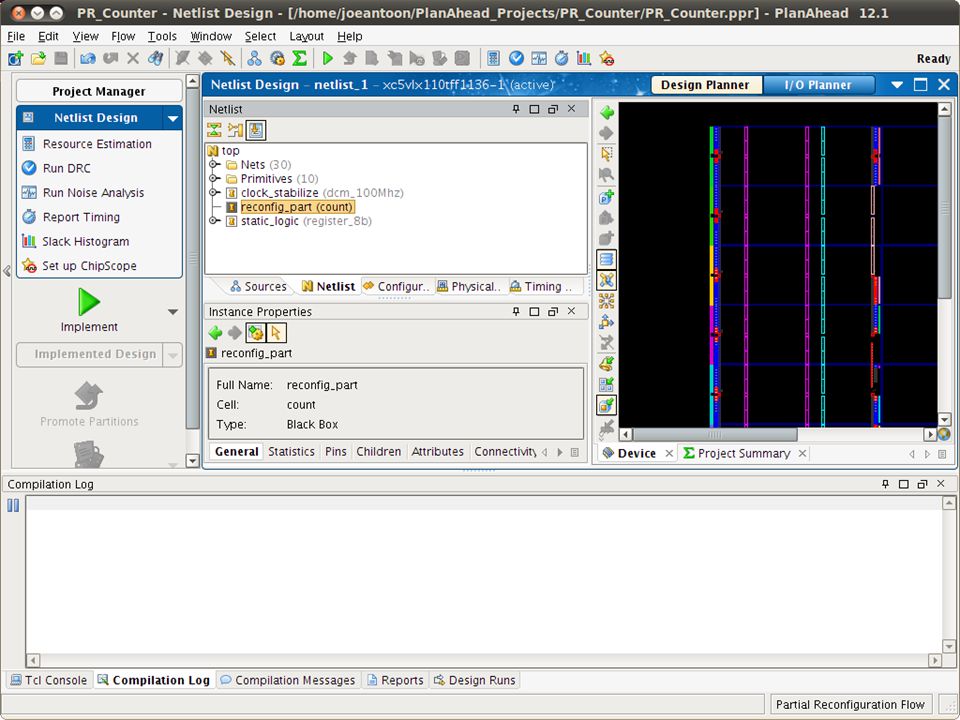Click the Settings gear icon in main toolbar
Image resolution: width=960 pixels, height=720 pixels.
277,59
